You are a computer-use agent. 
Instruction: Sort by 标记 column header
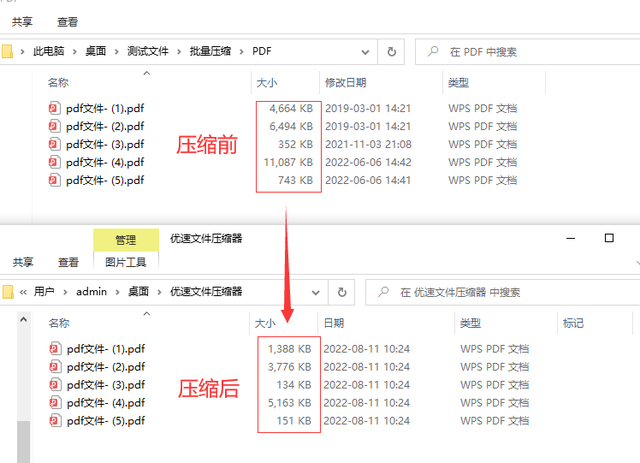(573, 323)
